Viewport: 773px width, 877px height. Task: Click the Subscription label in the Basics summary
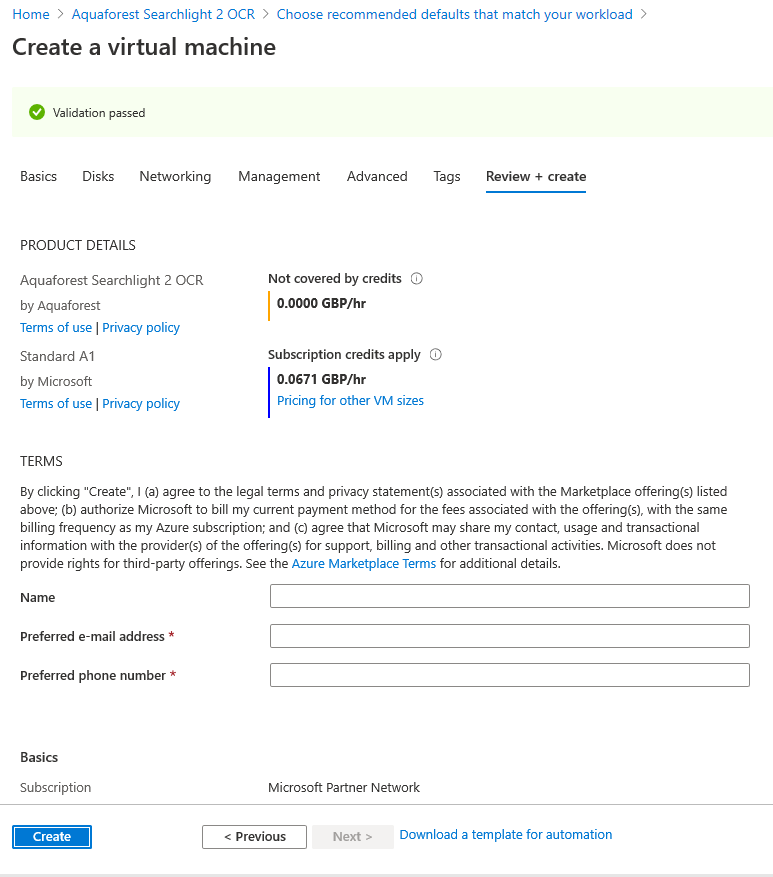[55, 788]
